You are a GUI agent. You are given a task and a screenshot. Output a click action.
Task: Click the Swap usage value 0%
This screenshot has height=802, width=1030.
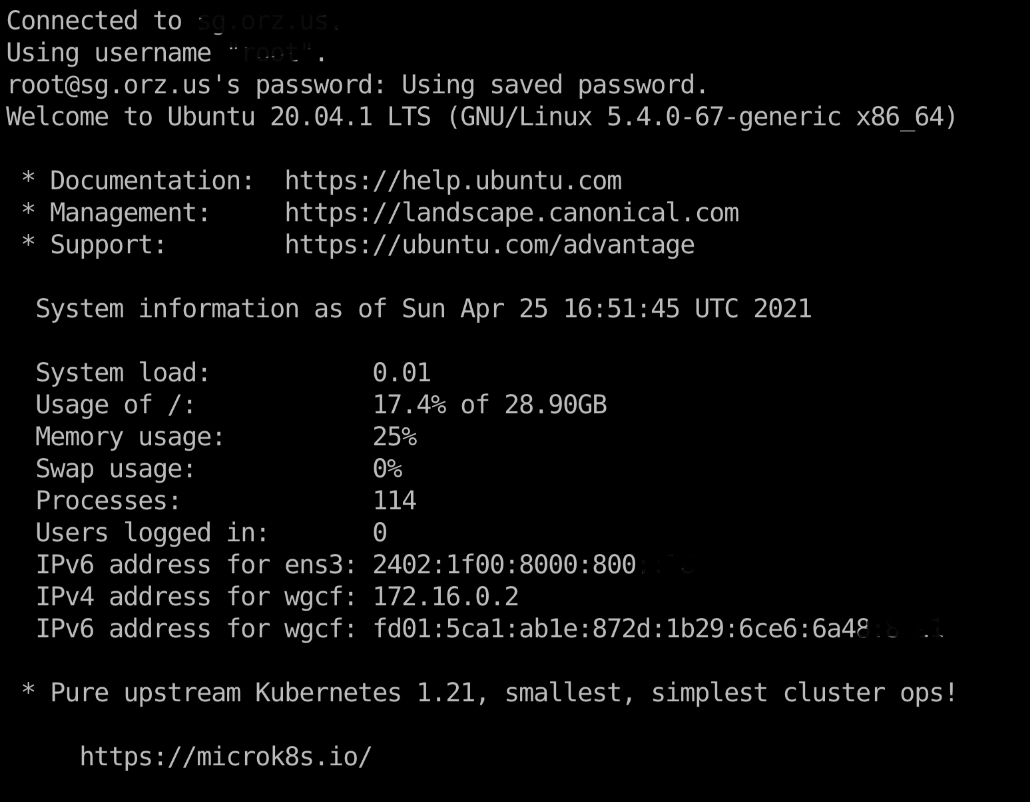[387, 469]
